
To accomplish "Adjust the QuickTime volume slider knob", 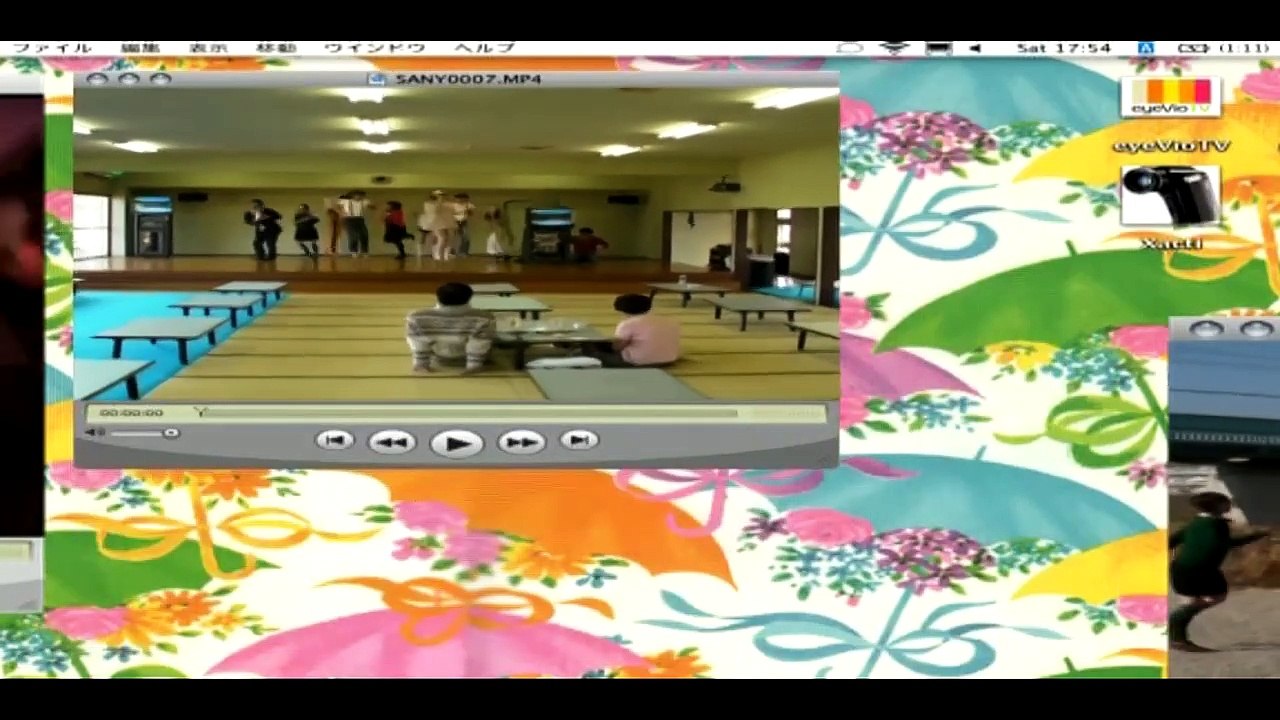I will coord(171,433).
